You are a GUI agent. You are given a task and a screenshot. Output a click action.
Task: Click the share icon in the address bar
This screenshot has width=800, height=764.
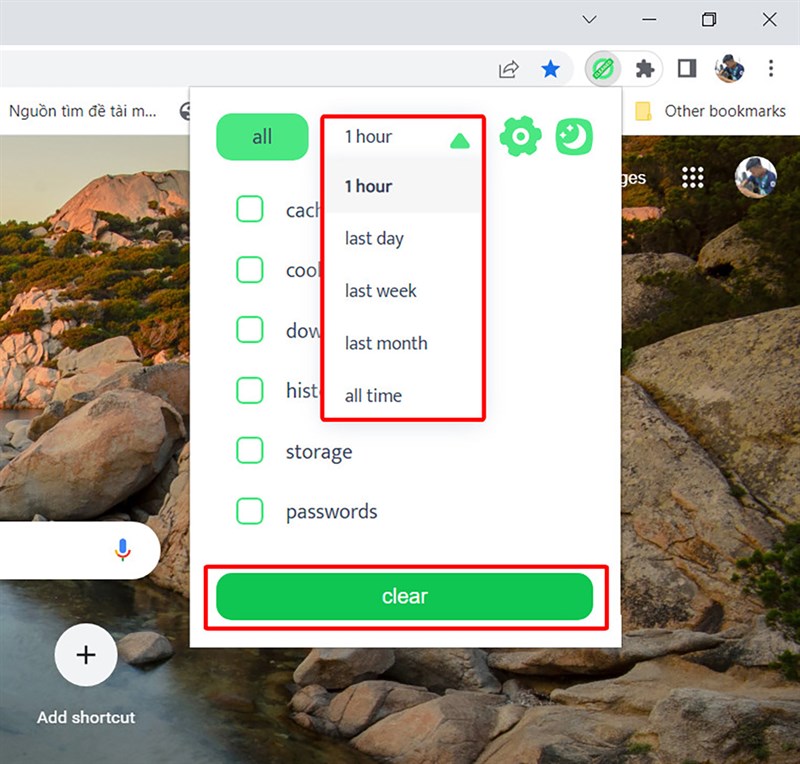pos(509,69)
